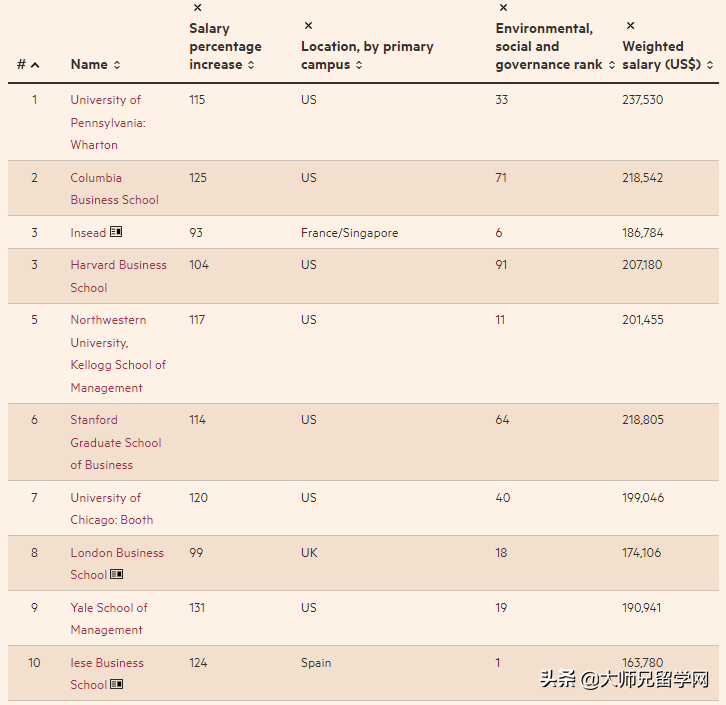Remove the Location by primary campus column
This screenshot has height=705, width=726.
pyautogui.click(x=308, y=26)
